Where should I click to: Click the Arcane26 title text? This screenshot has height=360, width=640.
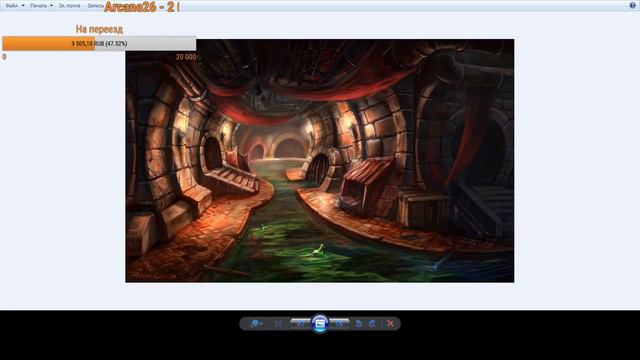pyautogui.click(x=130, y=7)
